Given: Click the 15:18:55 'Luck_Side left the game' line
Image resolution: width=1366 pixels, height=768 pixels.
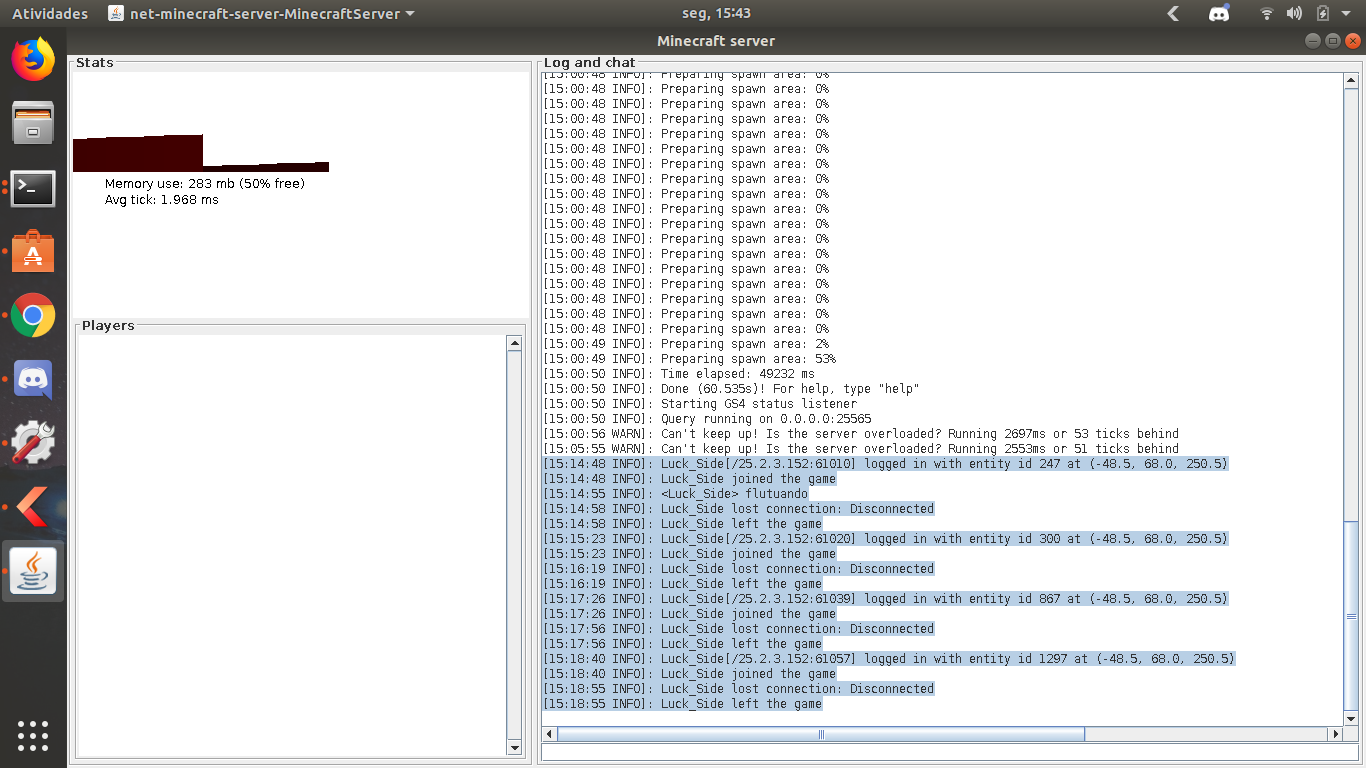Looking at the screenshot, I should (682, 704).
